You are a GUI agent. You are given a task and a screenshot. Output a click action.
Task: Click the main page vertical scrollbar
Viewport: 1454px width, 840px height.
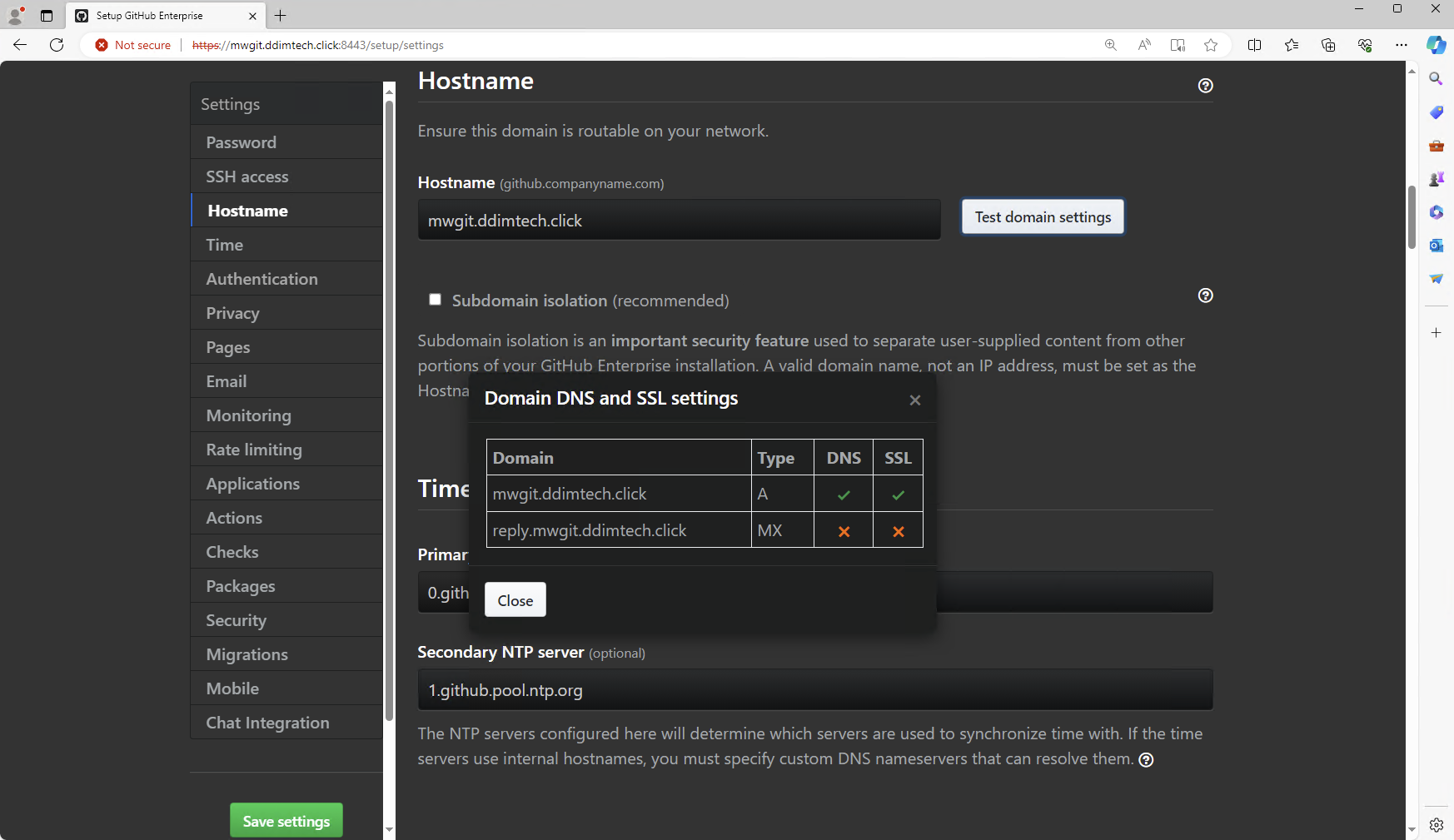point(1412,216)
